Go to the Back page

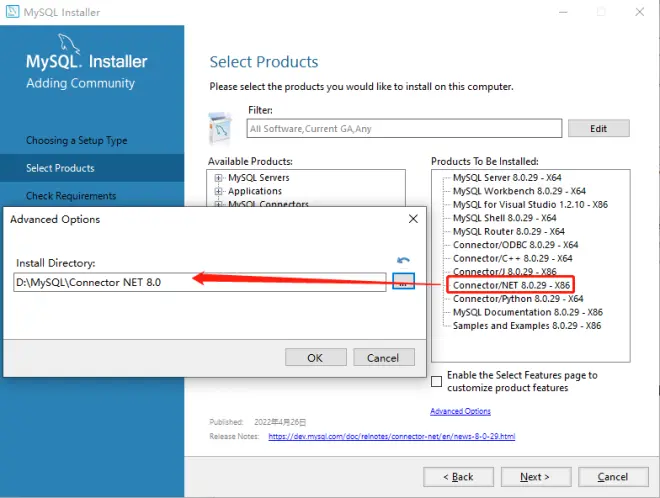(x=458, y=477)
